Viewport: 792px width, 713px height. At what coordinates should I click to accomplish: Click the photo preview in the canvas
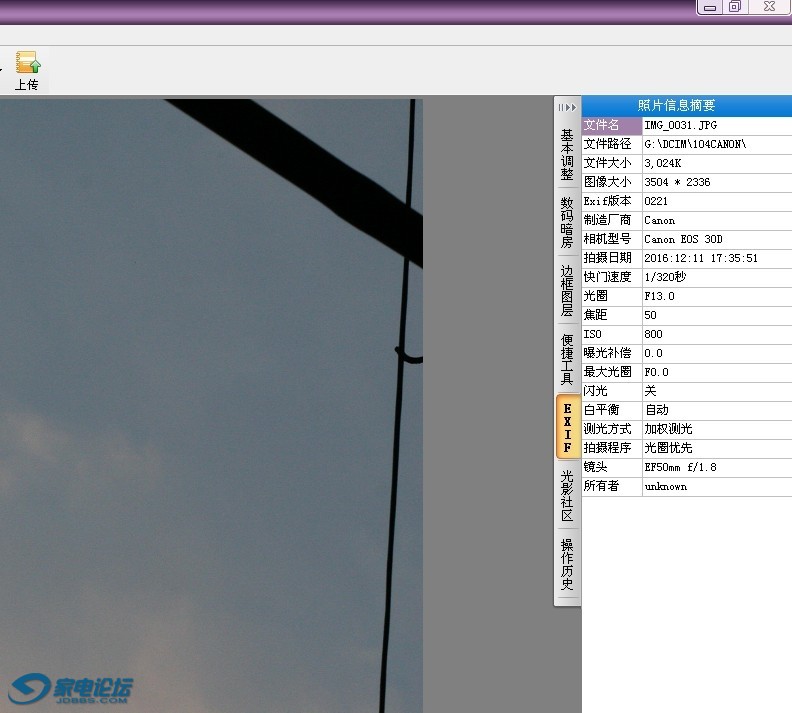point(211,405)
